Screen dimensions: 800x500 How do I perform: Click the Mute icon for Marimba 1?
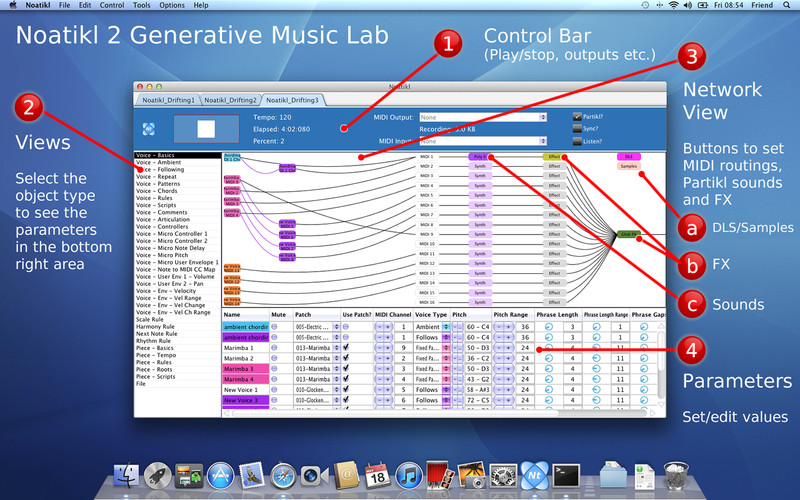click(274, 347)
